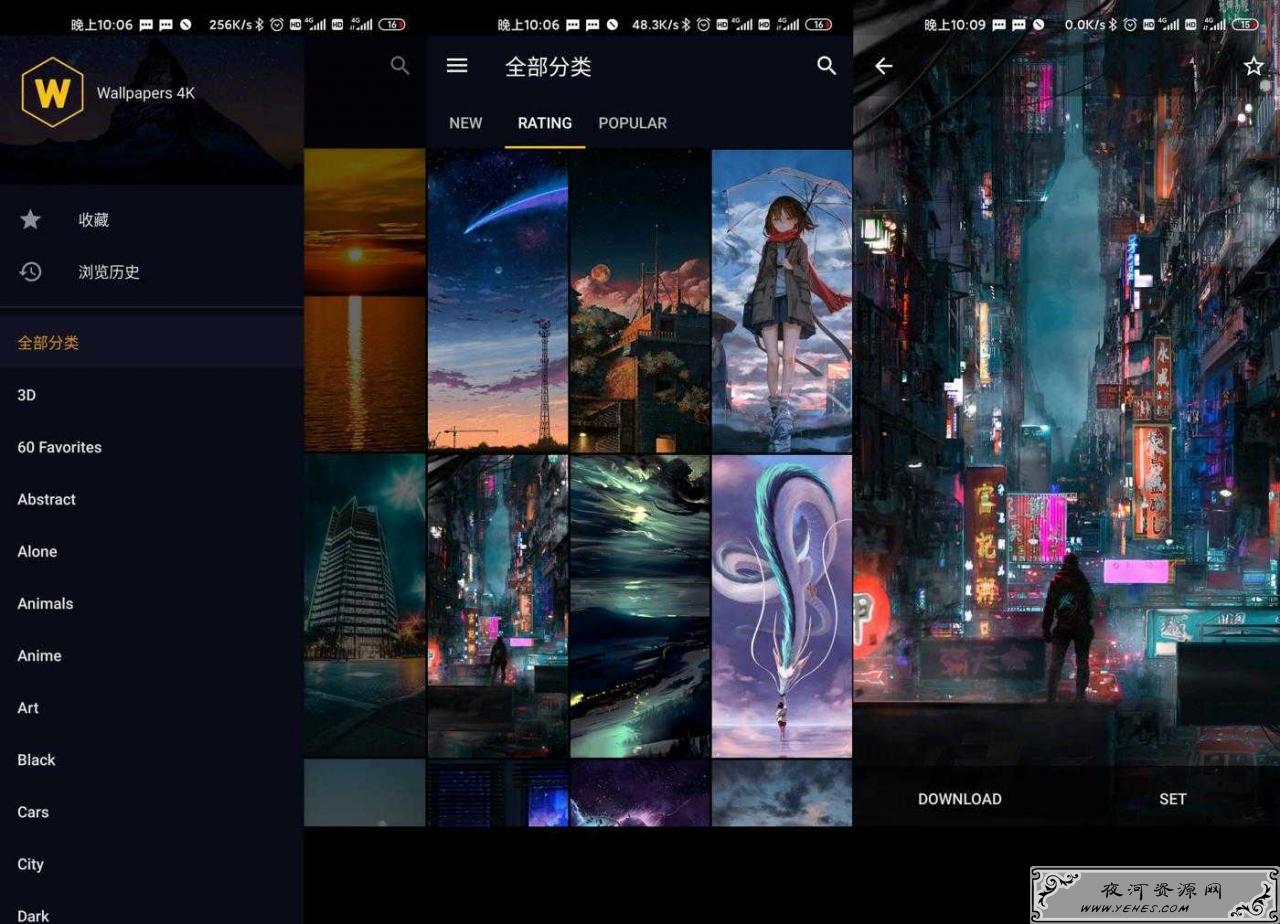The width and height of the screenshot is (1280, 924).
Task: Tap the Bluetooth icon in middle status bar
Action: click(x=684, y=25)
